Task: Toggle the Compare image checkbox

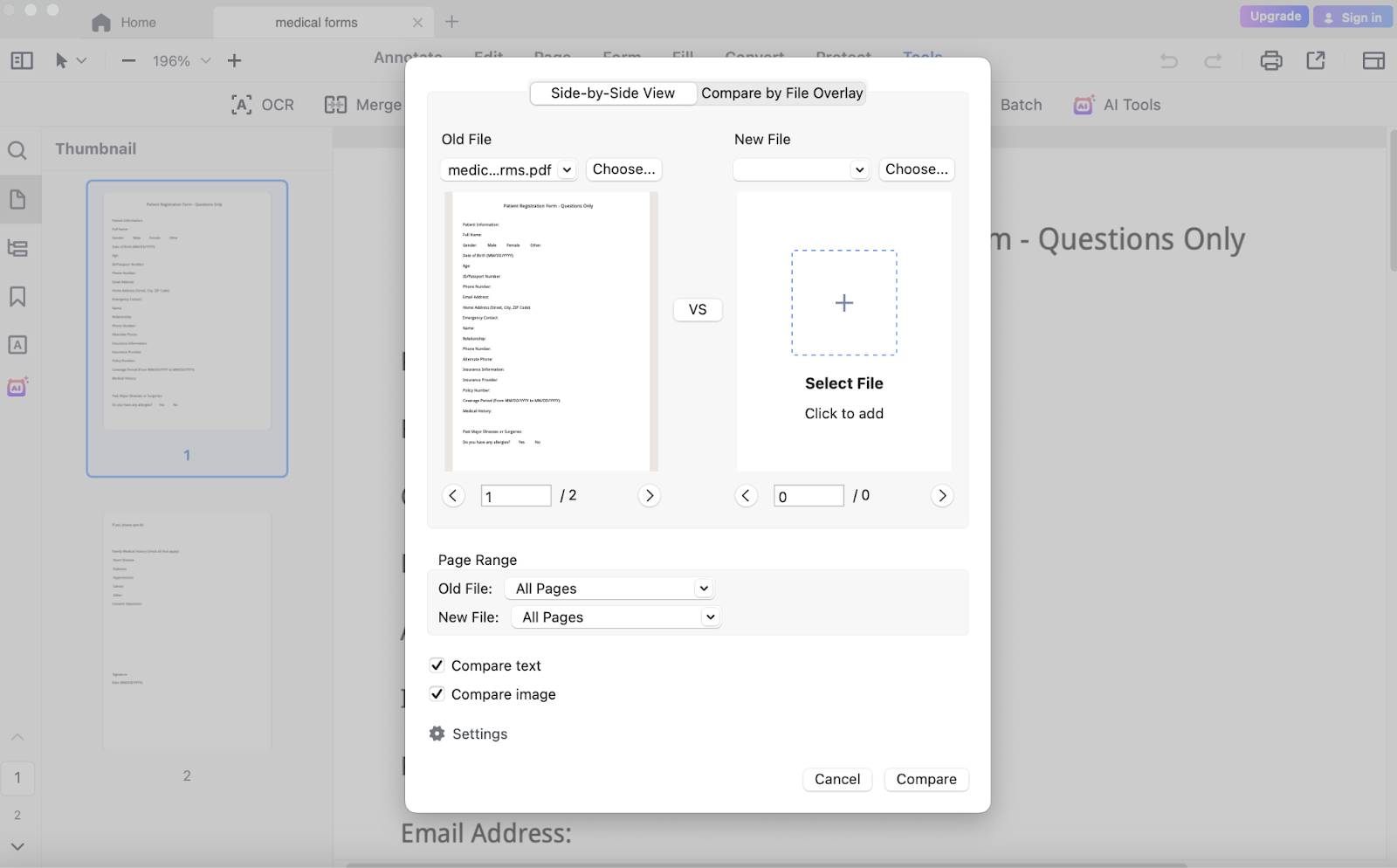Action: [x=437, y=694]
